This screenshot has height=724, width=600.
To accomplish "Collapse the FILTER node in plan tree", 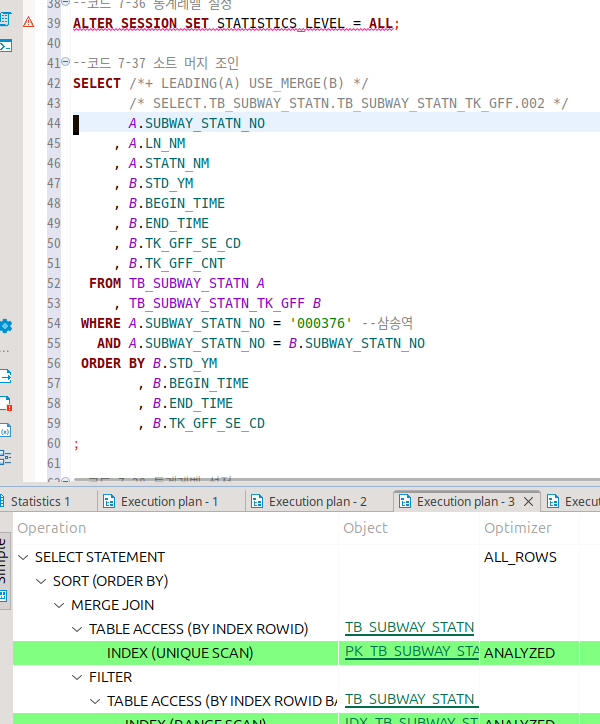I will click(x=77, y=677).
